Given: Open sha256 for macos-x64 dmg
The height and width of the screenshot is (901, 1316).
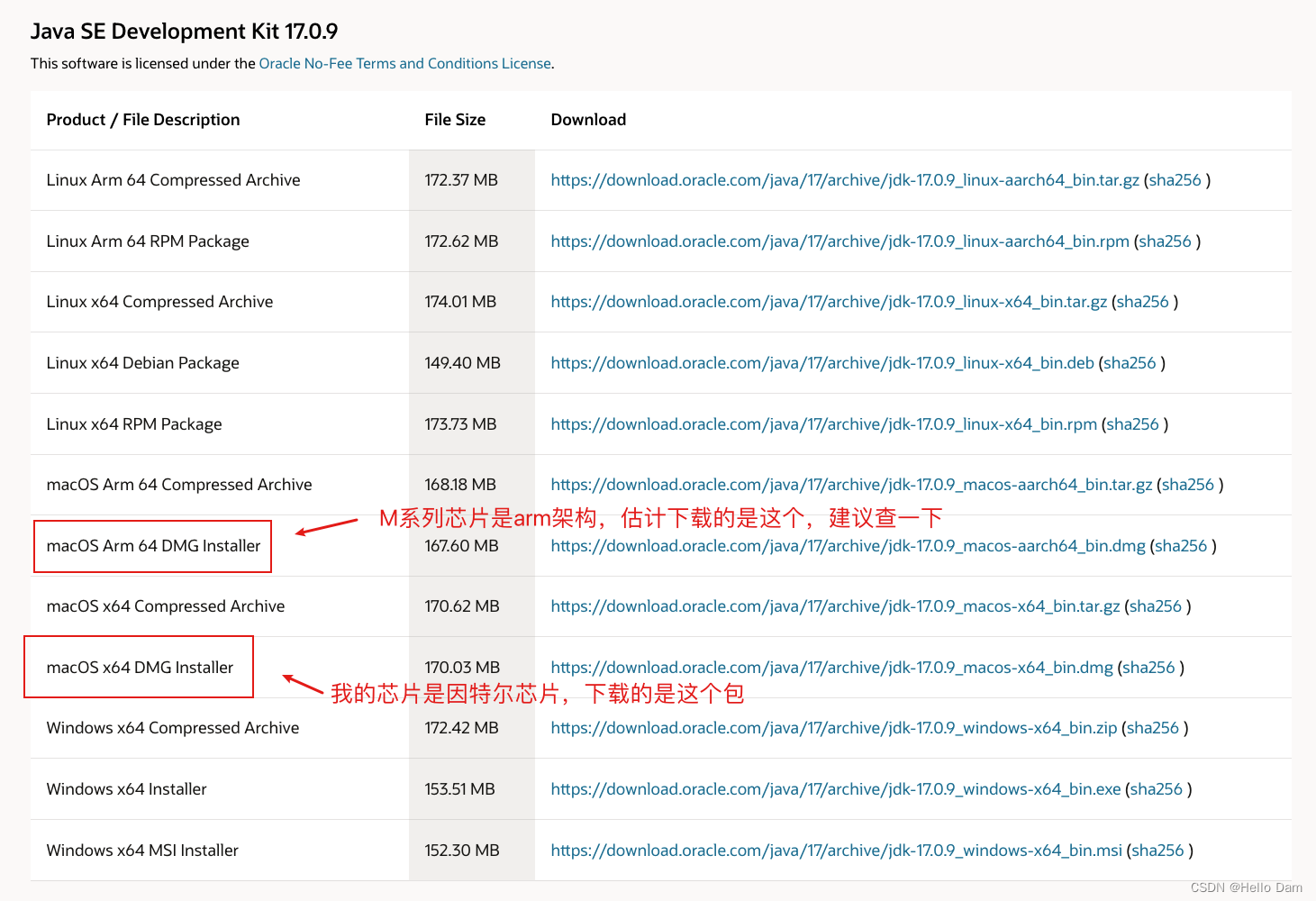Looking at the screenshot, I should click(x=1148, y=668).
